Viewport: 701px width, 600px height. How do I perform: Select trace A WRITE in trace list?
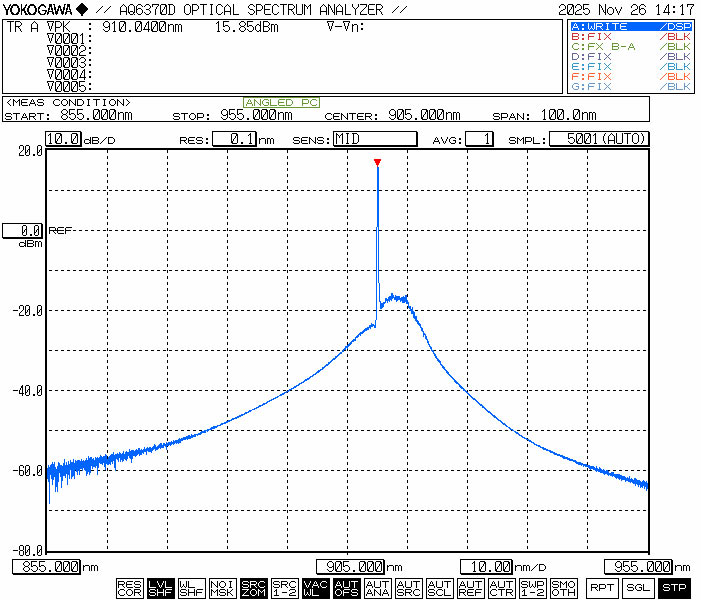pyautogui.click(x=630, y=26)
